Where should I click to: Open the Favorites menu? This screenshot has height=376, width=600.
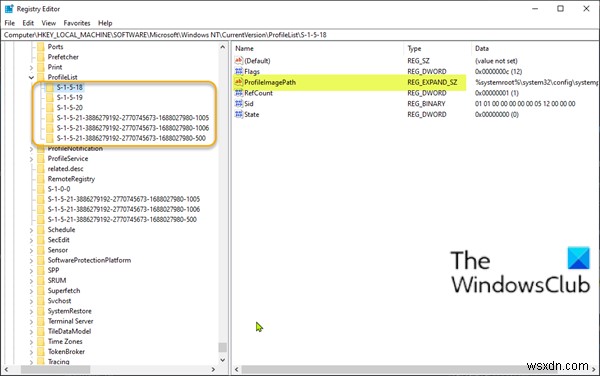tap(77, 23)
